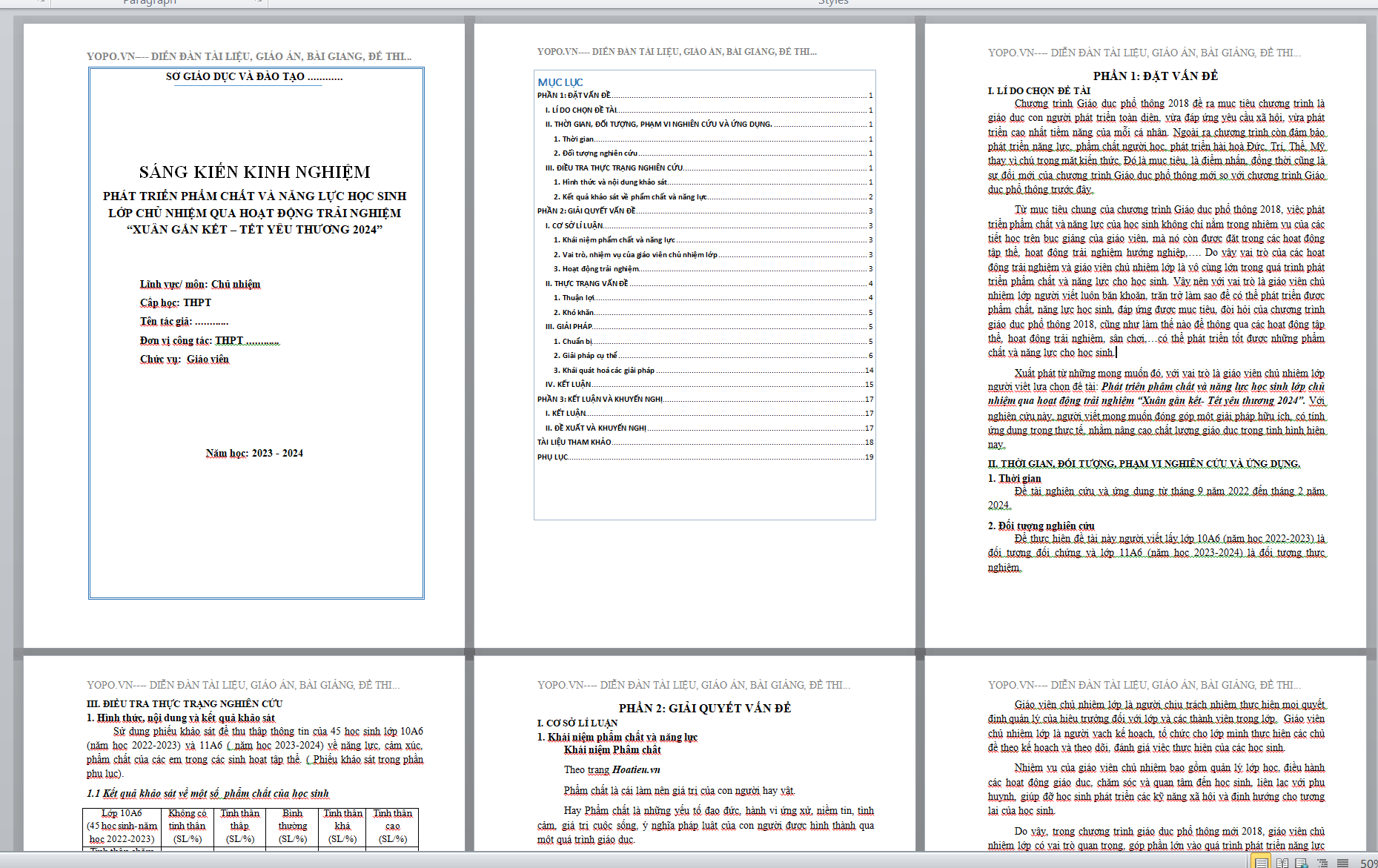Open TOC entry '2. Đối tượng nghiên cứu'

pos(713,153)
